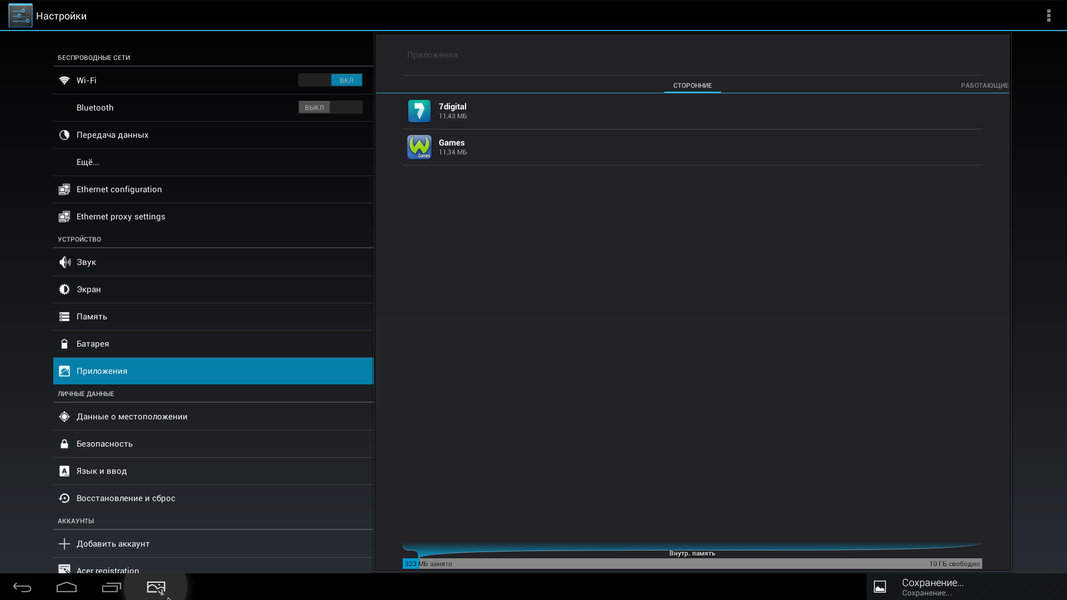
Task: Click the 7digital app icon
Action: pos(419,111)
